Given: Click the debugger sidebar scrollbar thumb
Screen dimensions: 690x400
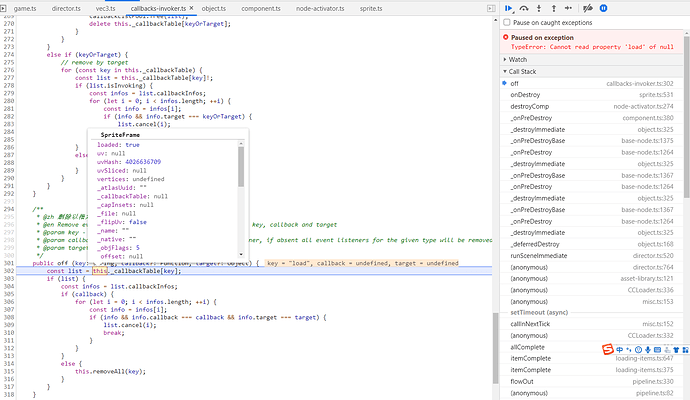Looking at the screenshot, I should (687, 117).
